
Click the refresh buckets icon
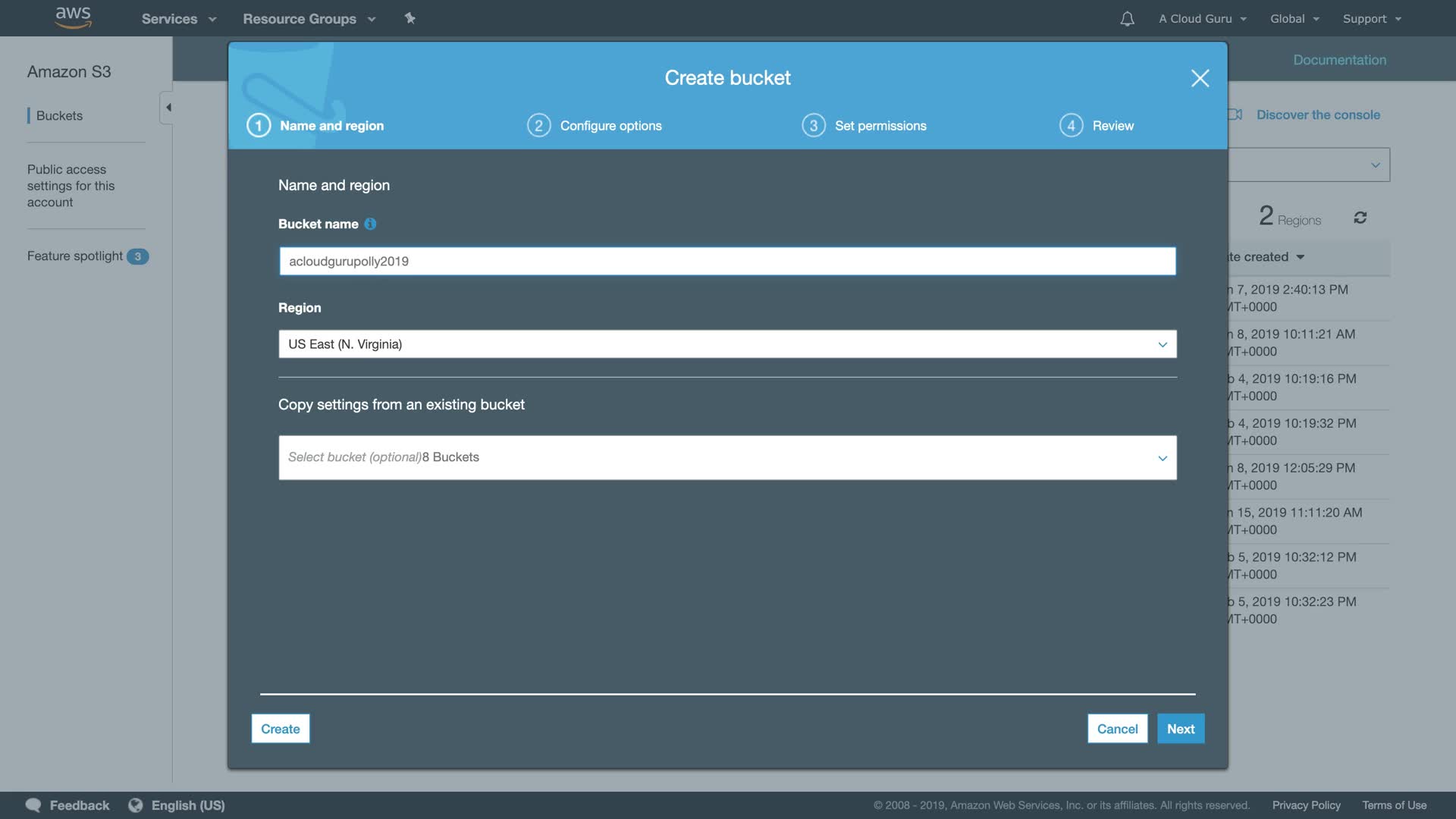coord(1360,218)
